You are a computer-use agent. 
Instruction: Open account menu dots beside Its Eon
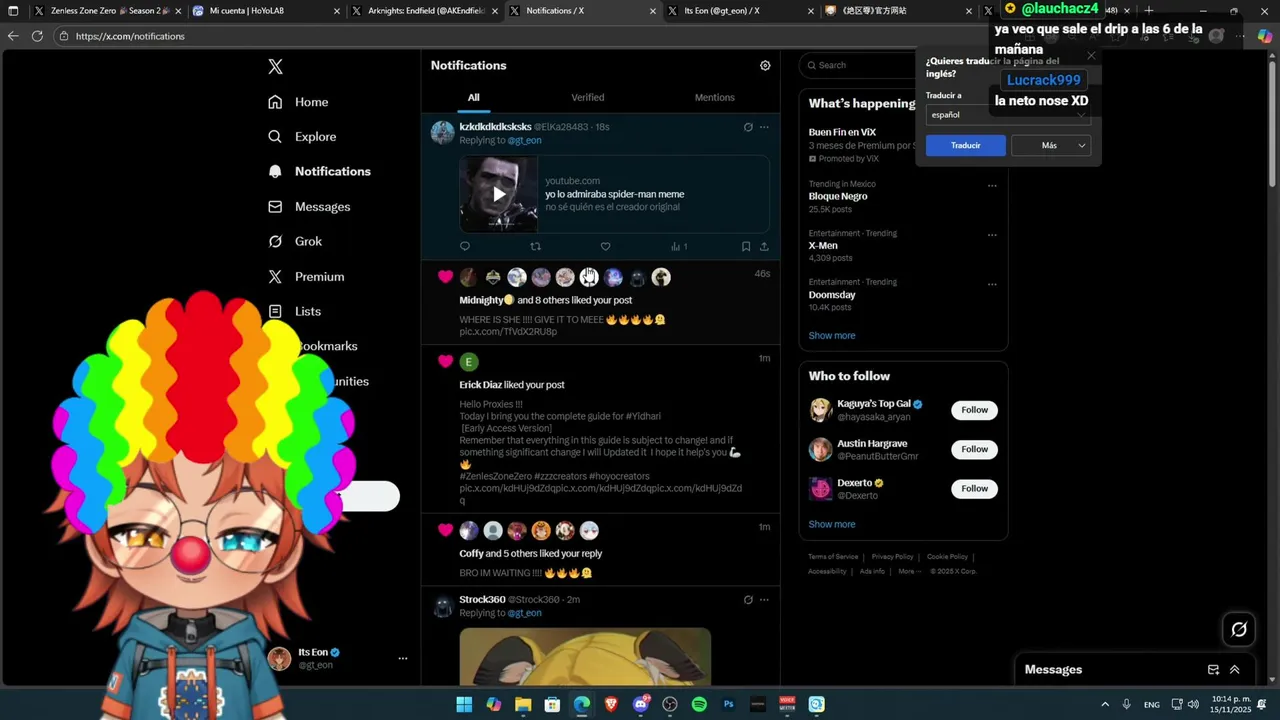click(403, 658)
